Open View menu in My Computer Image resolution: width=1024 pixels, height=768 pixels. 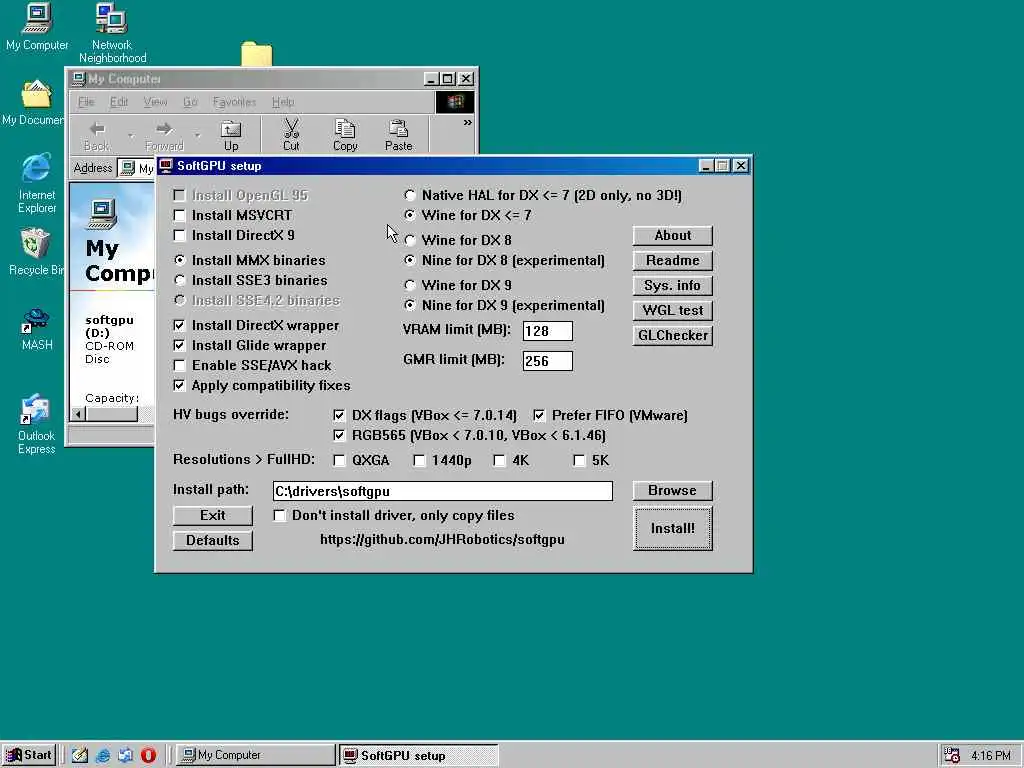point(155,102)
